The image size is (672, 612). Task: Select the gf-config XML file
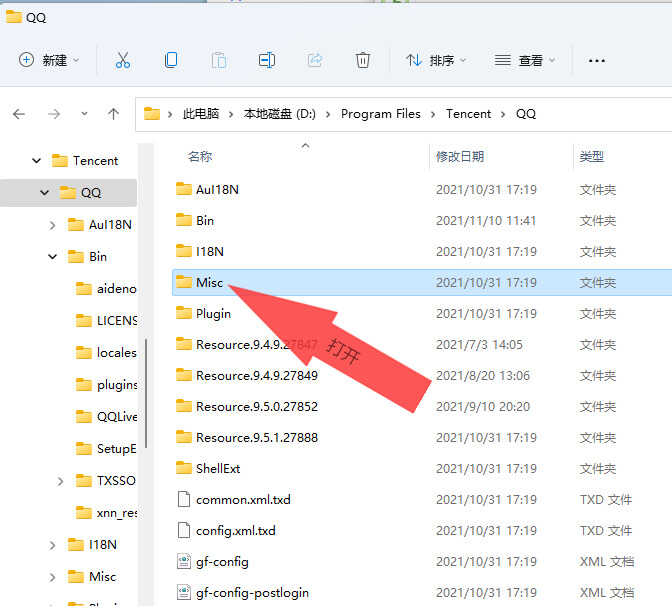[422, 561]
